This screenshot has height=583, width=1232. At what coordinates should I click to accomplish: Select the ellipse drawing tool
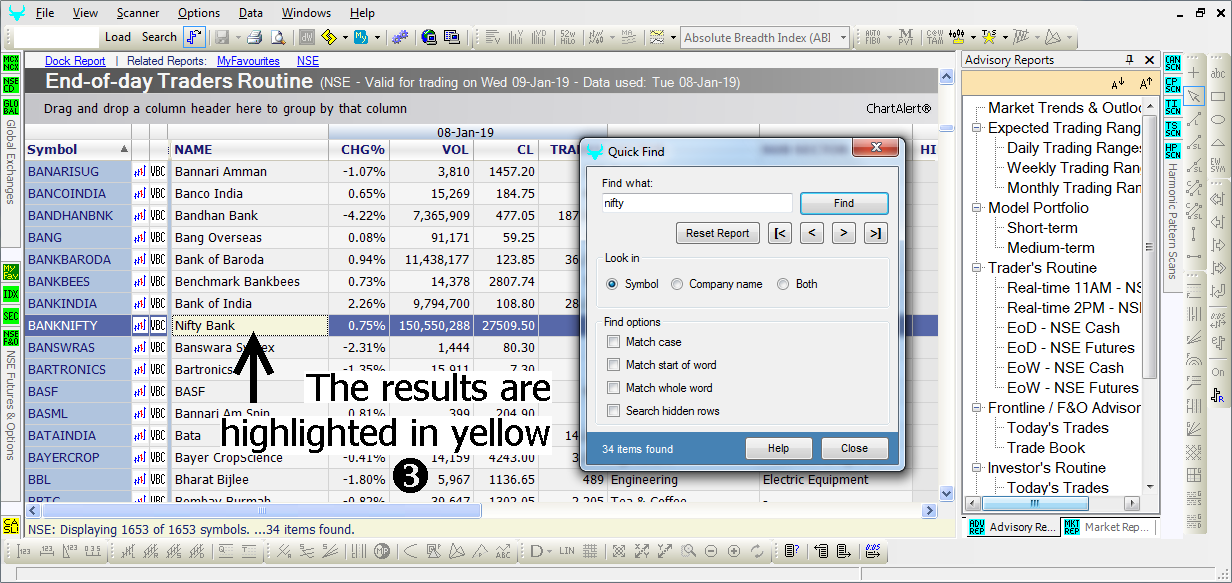pos(1218,121)
